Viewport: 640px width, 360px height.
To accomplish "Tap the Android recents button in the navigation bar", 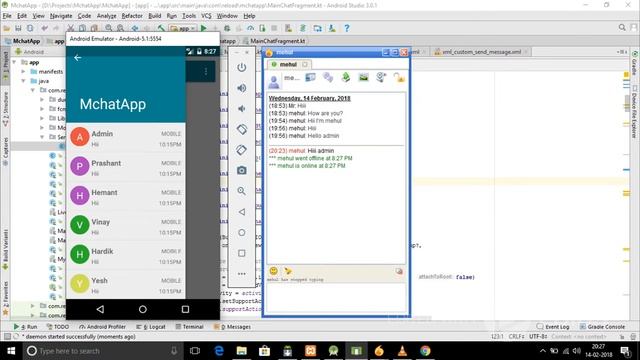I will point(185,309).
